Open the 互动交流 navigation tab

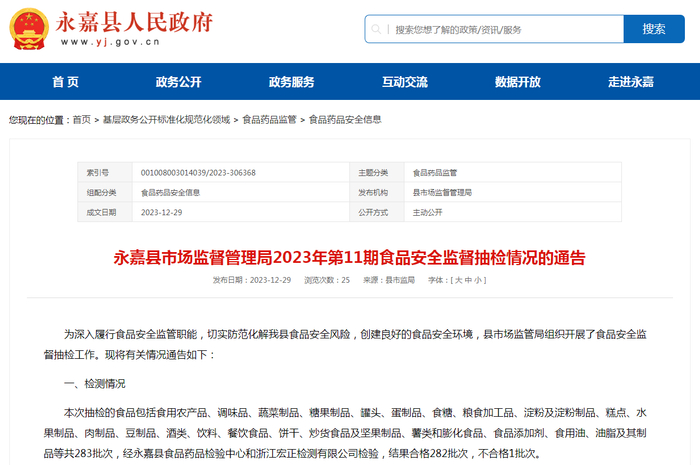click(404, 82)
